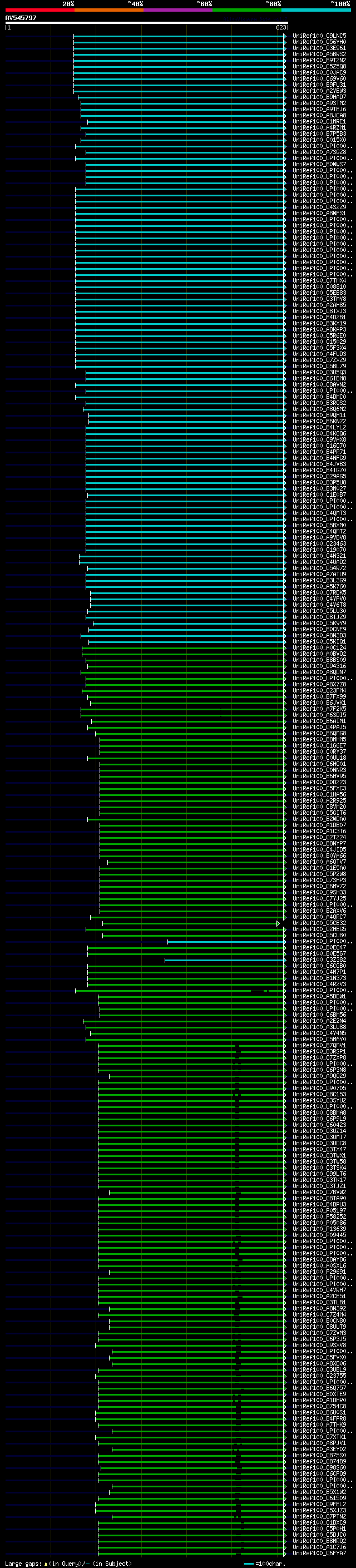Image resolution: width=356 pixels, height=1568 pixels.
Task: Select hit label UniRef100_A1DHR0
Action: tap(319, 1400)
